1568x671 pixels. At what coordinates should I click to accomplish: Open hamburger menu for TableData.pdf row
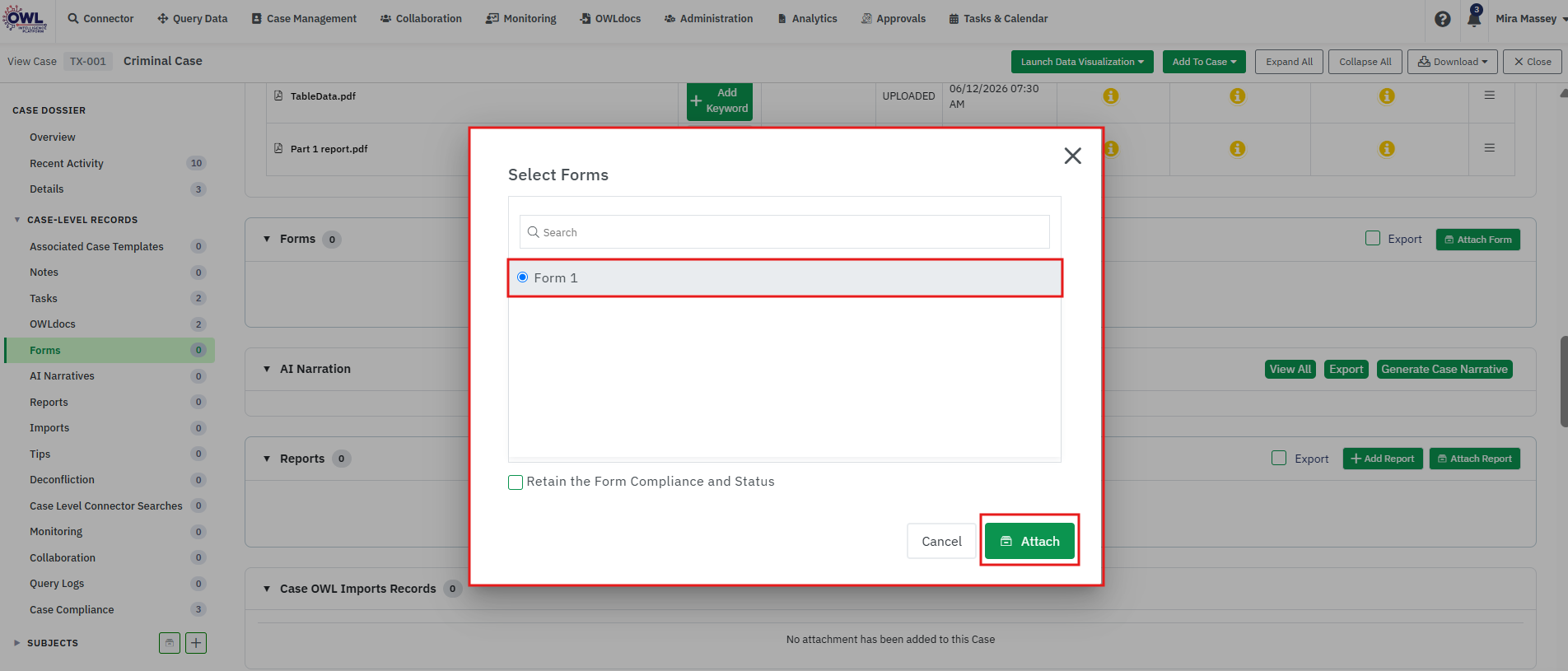pos(1490,96)
